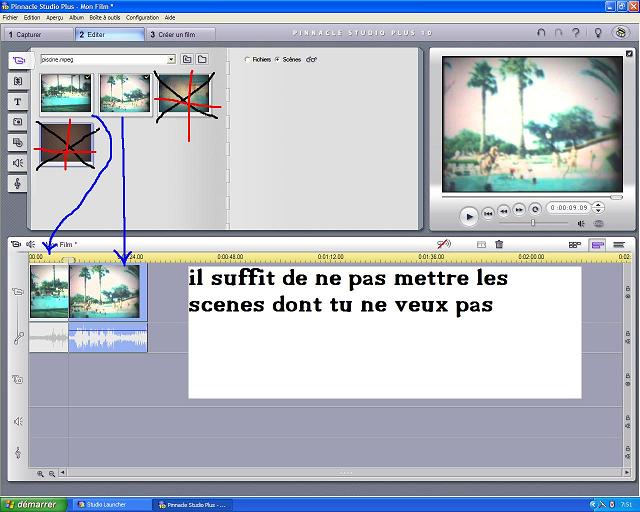This screenshot has height=512, width=640.
Task: Click the redo arrow icon
Action: [558, 33]
